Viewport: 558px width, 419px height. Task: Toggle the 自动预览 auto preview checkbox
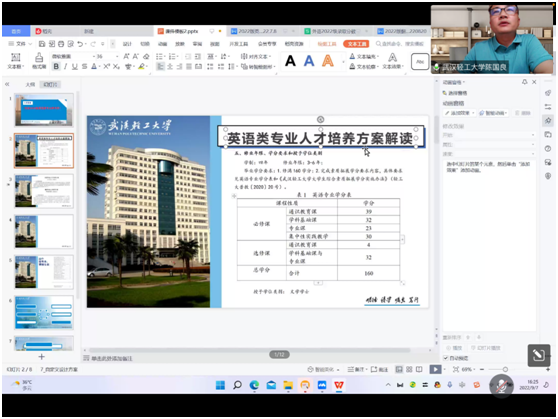[446, 358]
